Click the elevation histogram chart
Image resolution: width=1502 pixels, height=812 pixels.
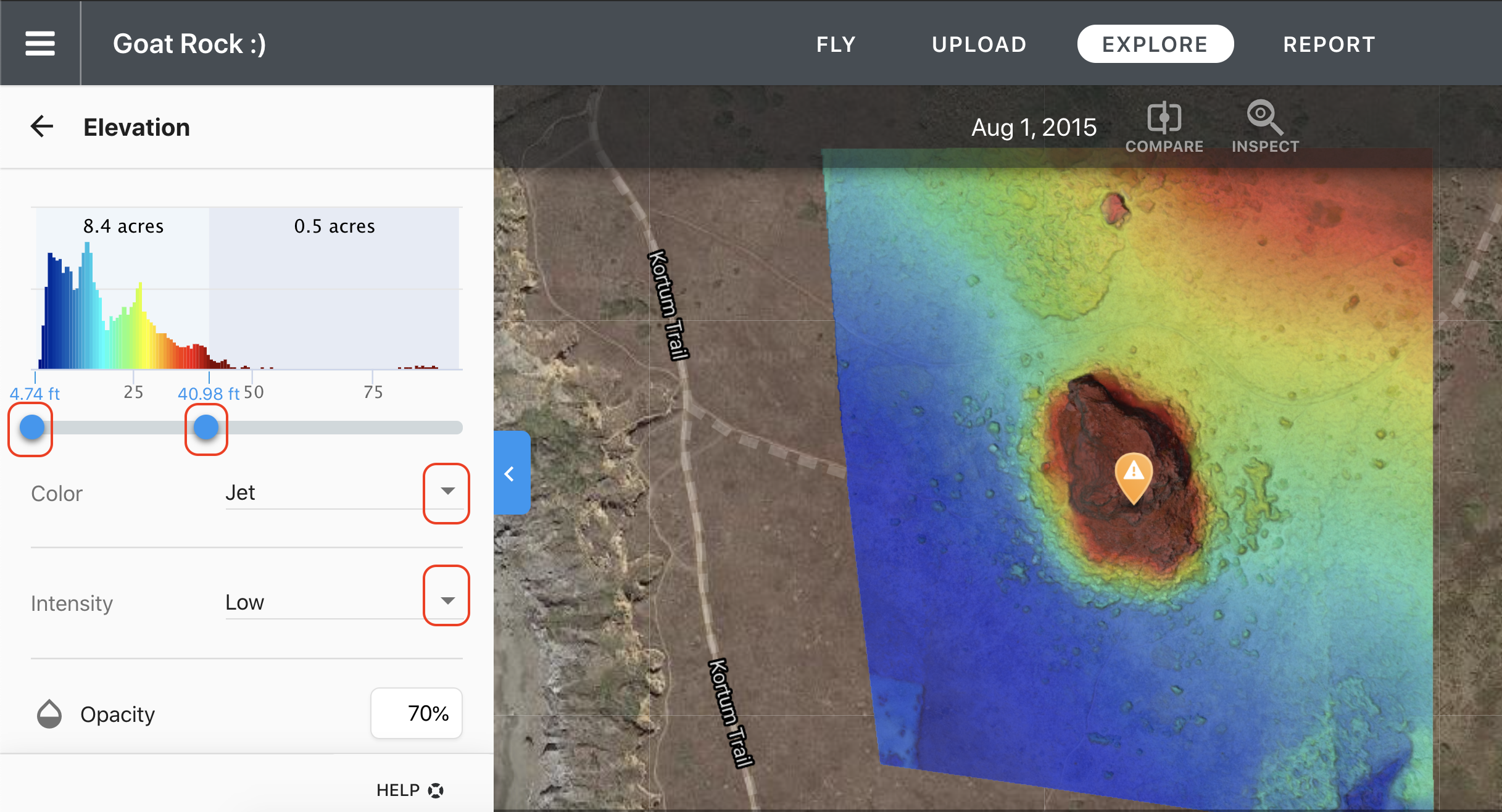[247, 289]
